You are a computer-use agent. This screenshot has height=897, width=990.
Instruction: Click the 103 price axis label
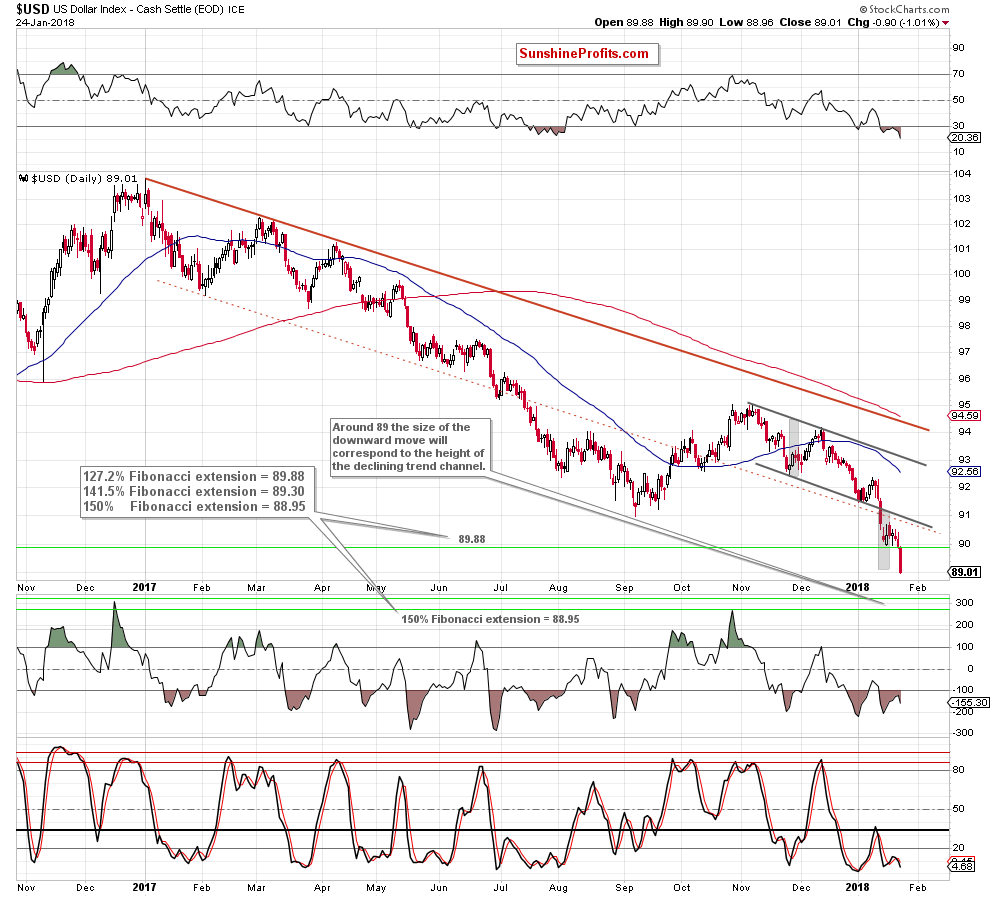pos(962,199)
